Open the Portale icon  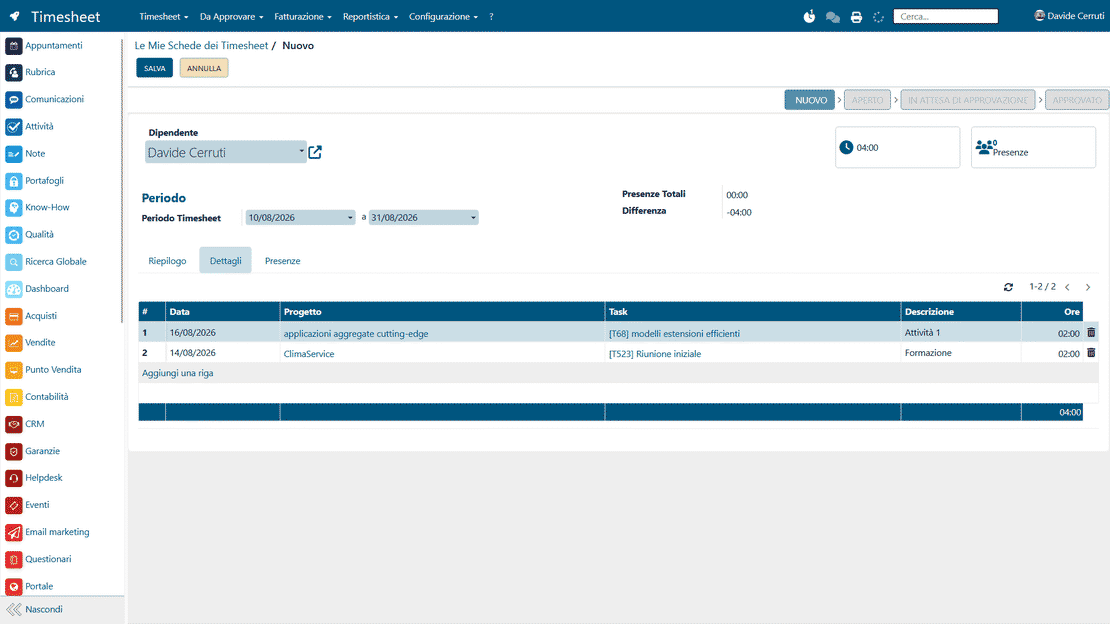coord(13,587)
